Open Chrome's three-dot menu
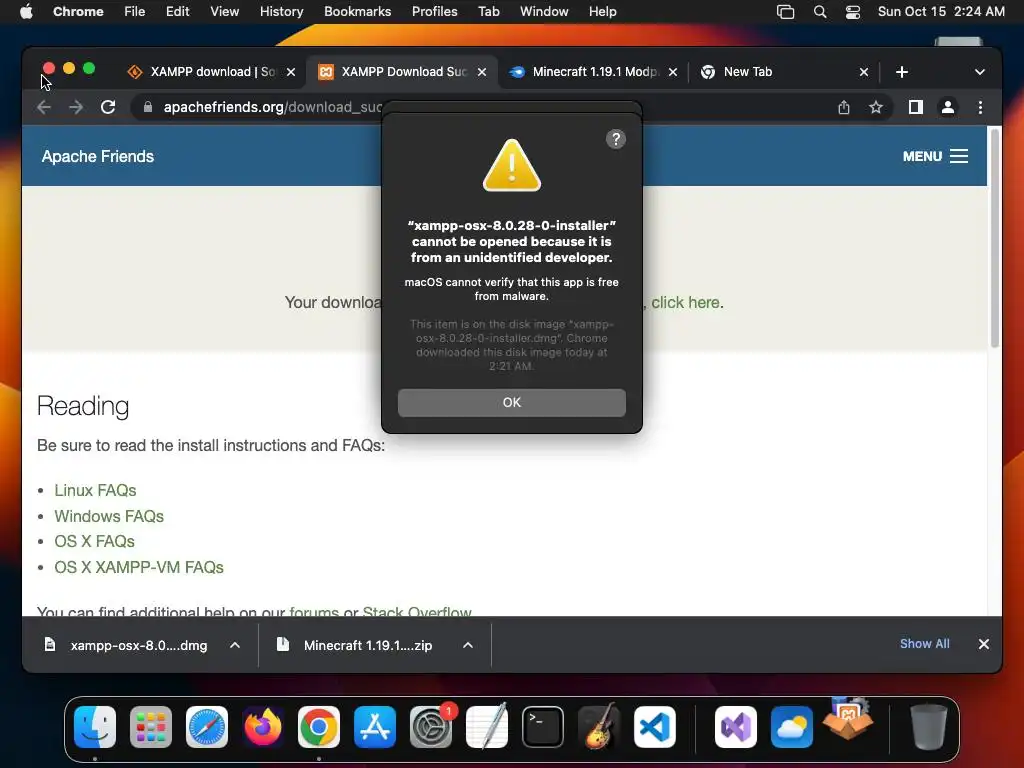This screenshot has width=1024, height=768. click(980, 107)
